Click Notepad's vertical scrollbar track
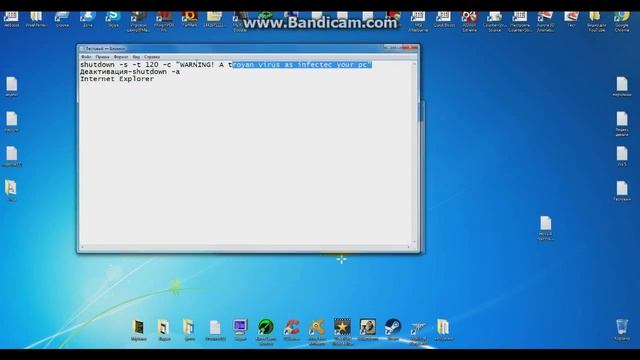Image resolution: width=640 pixels, height=360 pixels. click(x=414, y=152)
